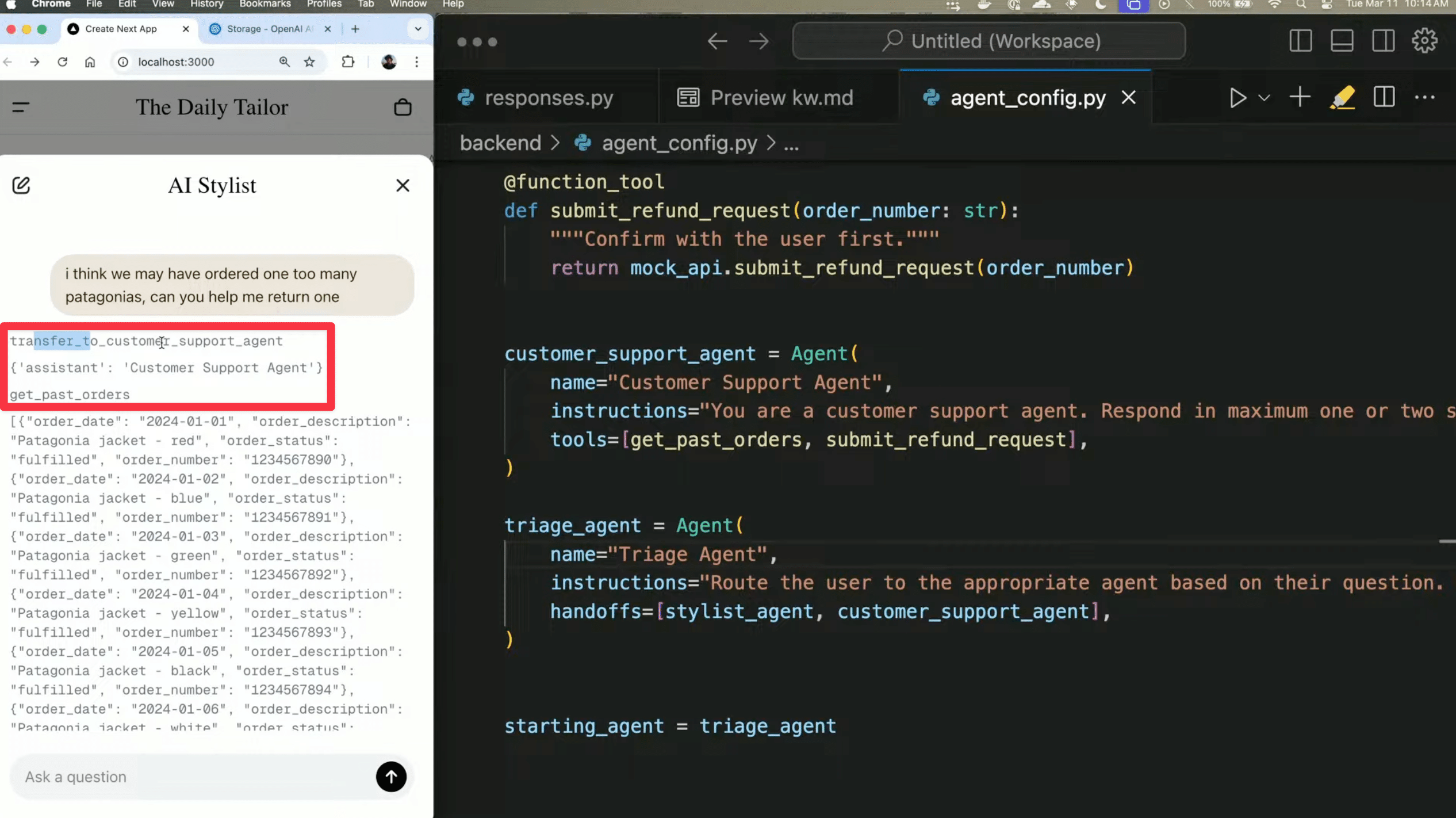The height and width of the screenshot is (818, 1456).
Task: Bookmark page with the star icon
Action: (309, 62)
